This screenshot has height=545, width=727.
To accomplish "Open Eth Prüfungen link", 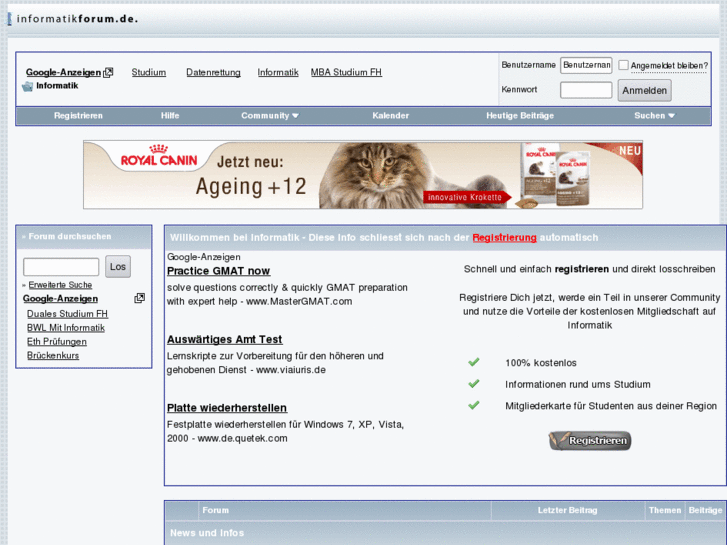I will (57, 342).
